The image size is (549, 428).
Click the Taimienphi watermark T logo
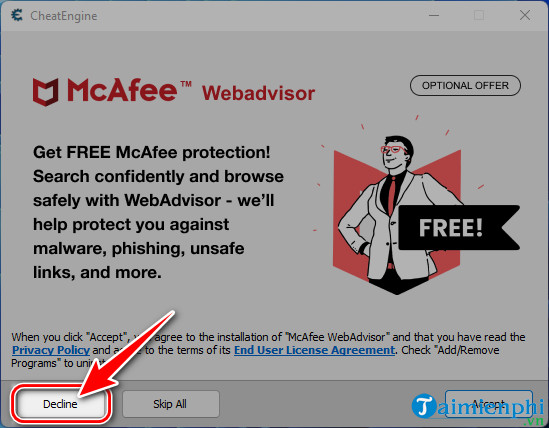424,406
